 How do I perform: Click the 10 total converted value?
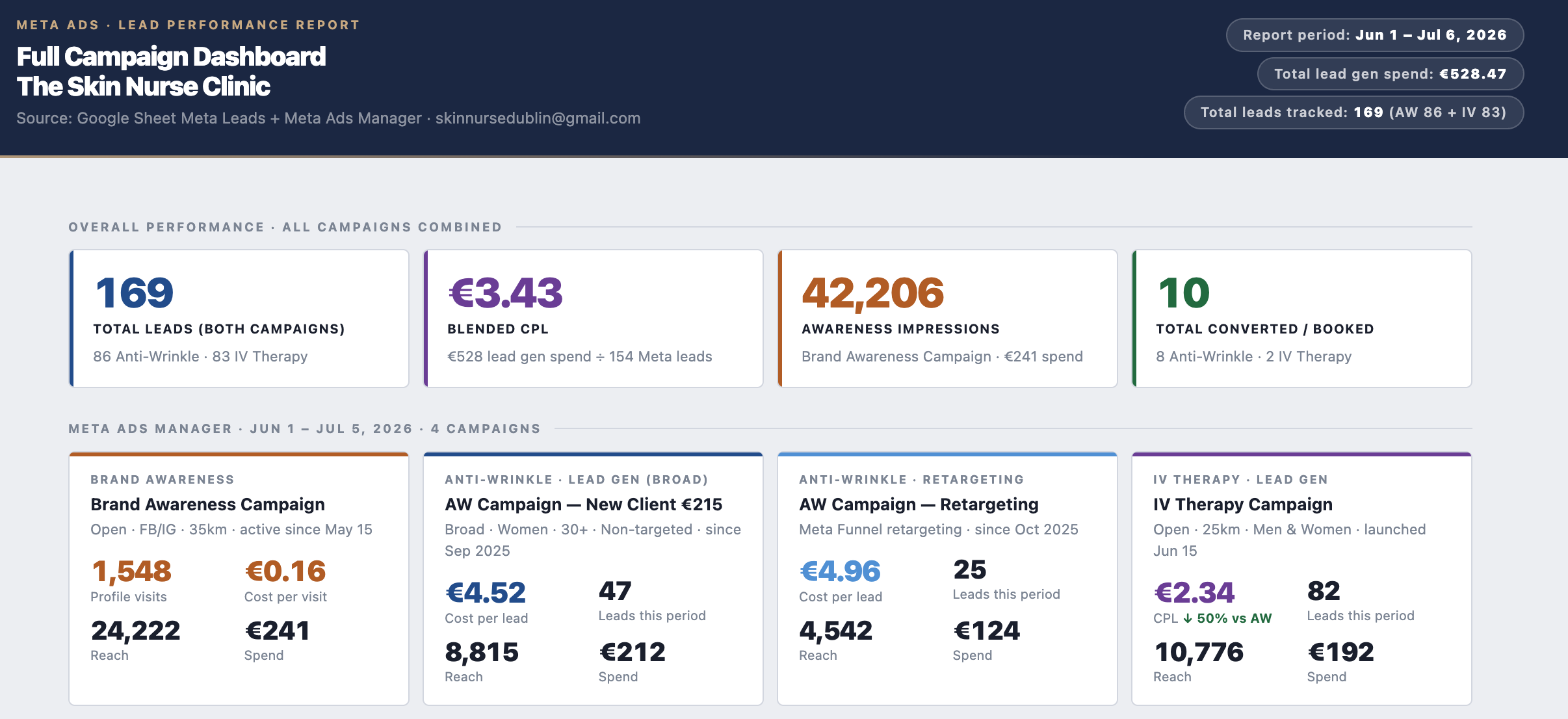pyautogui.click(x=1184, y=293)
